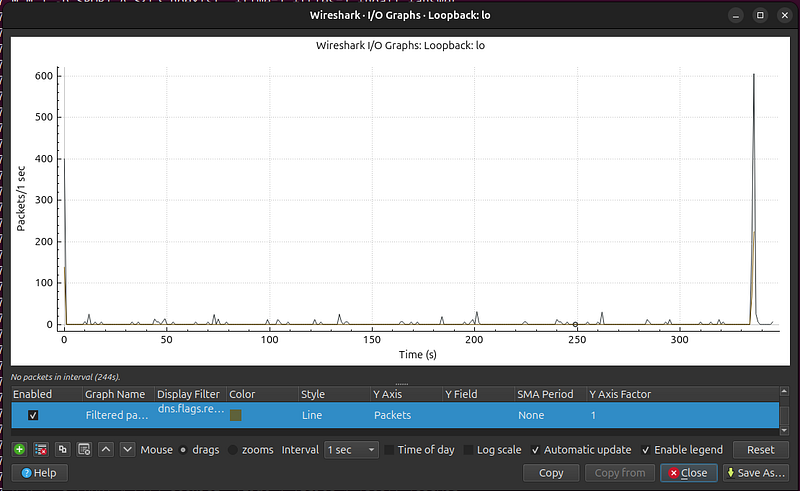Open the SMA Period cell showing None

551,415
